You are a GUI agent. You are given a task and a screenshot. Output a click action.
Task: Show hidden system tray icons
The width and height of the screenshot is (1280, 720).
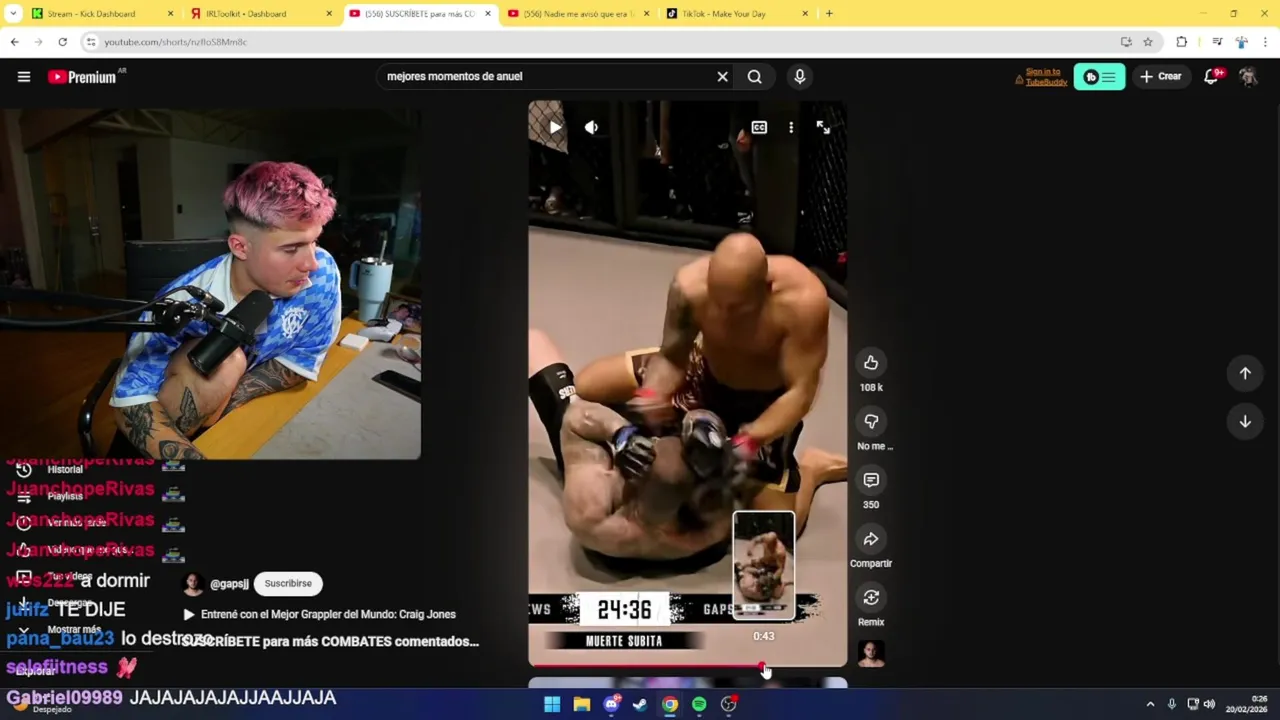1150,704
